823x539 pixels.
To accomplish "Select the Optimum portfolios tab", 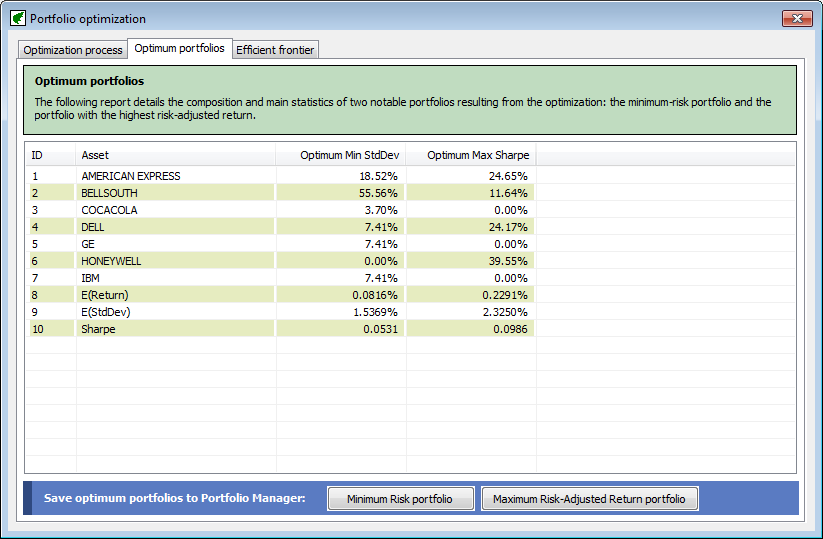I will coord(180,48).
